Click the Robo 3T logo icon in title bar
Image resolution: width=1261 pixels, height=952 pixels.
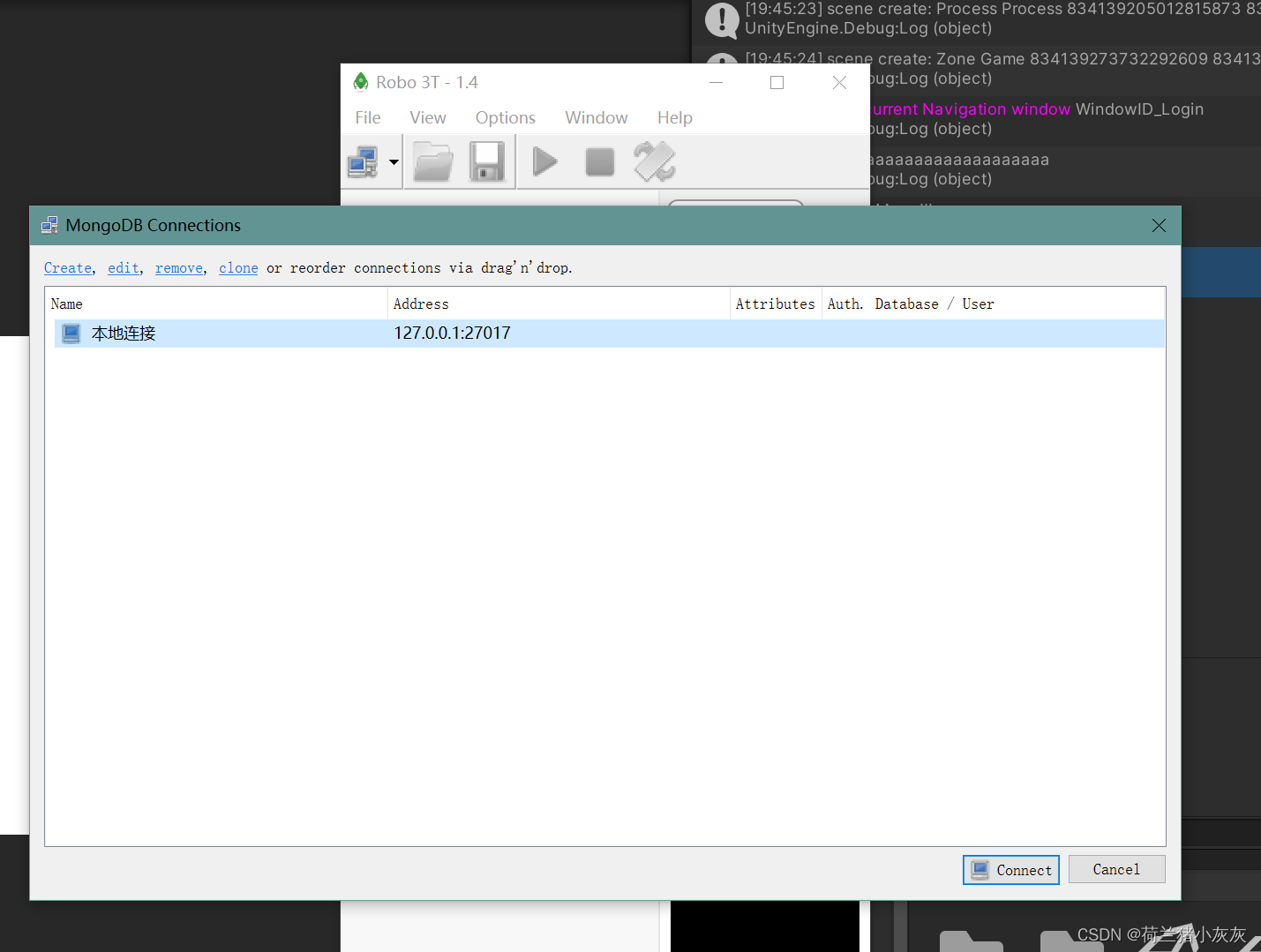(x=360, y=82)
